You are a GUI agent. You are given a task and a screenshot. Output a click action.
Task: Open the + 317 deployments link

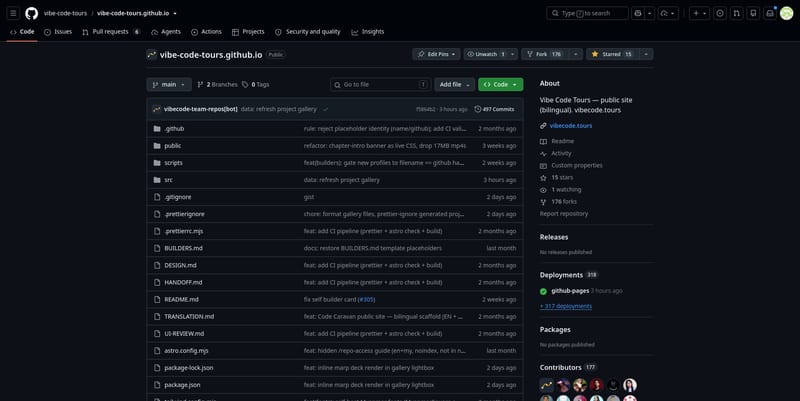point(566,306)
